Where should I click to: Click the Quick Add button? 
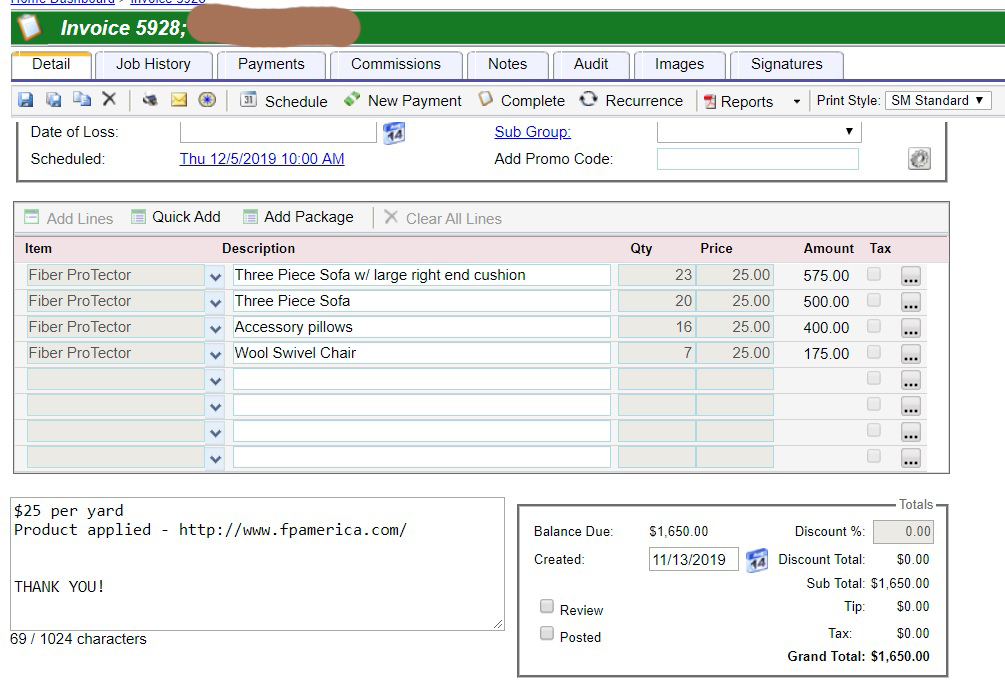(x=176, y=217)
